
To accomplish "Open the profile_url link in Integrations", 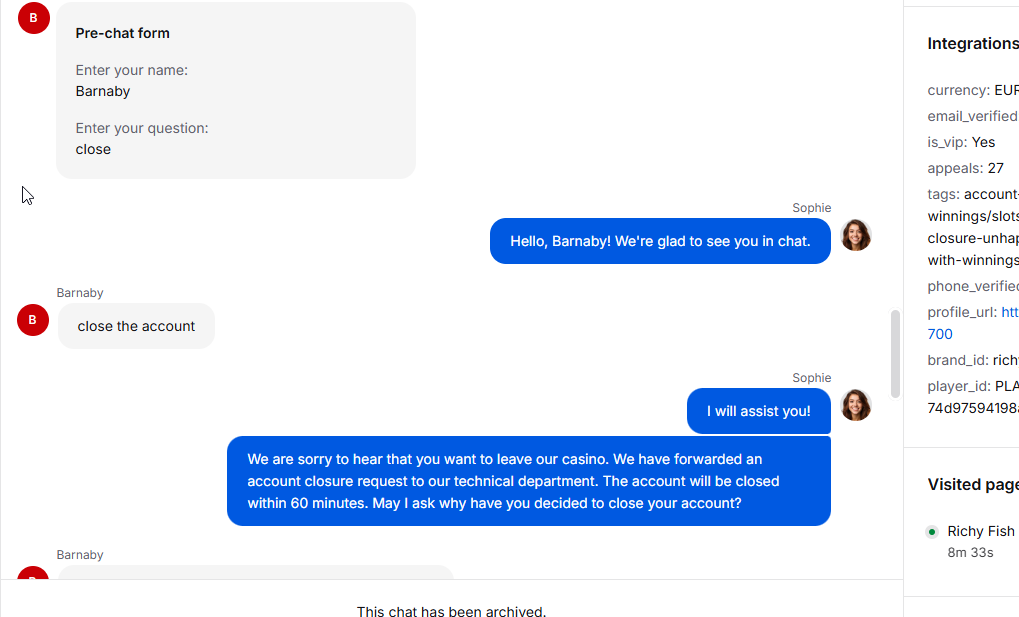I will [1010, 312].
